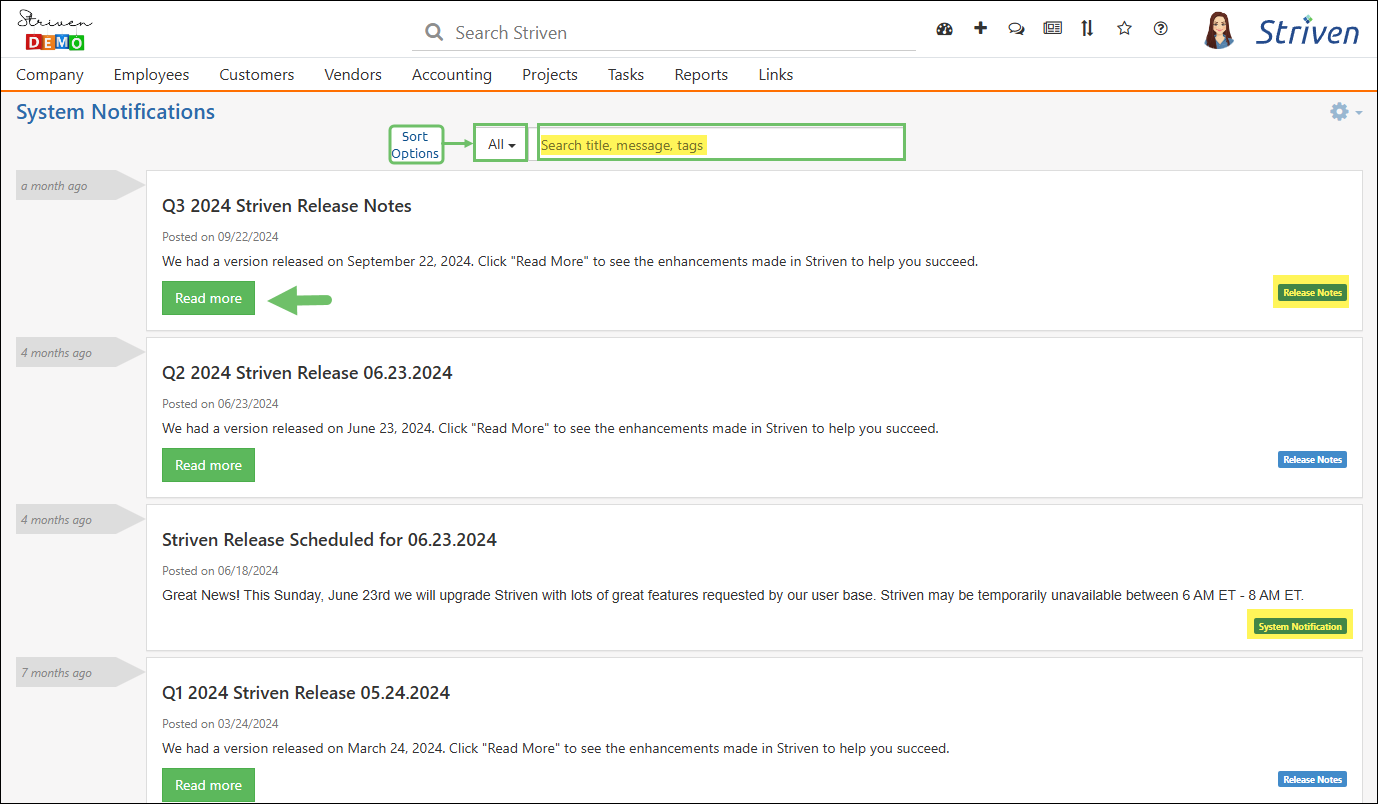Click the Q3 2024 Striven Release Notes title
1378x804 pixels.
pyautogui.click(x=287, y=206)
